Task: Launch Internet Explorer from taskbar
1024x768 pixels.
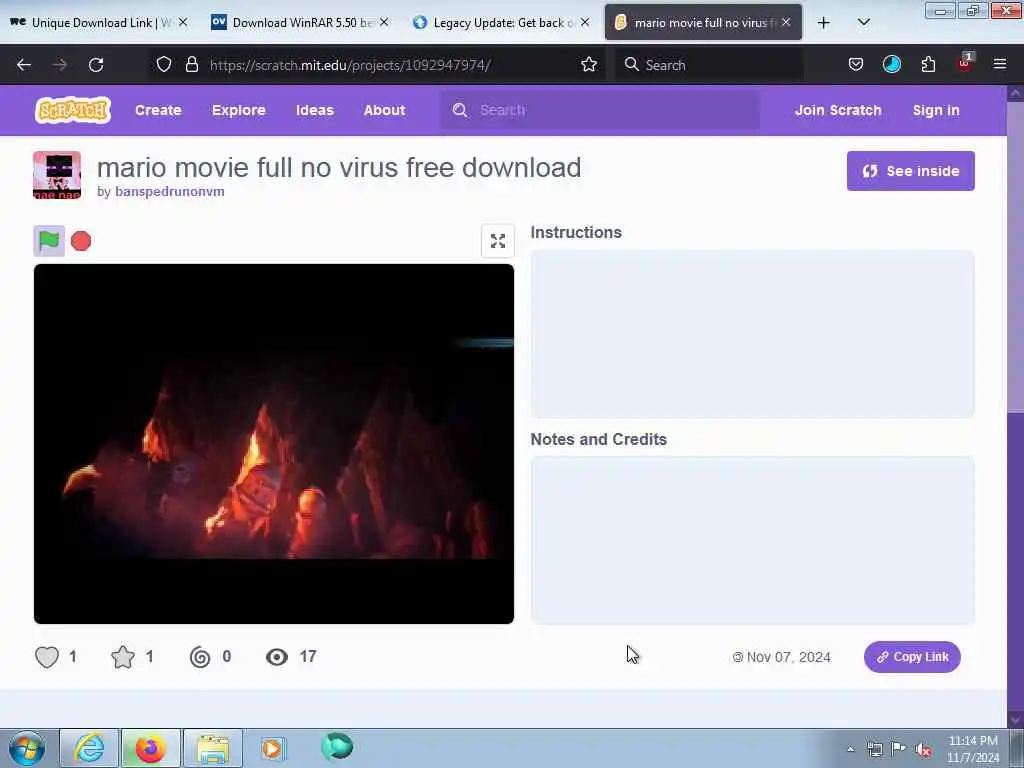Action: point(89,748)
